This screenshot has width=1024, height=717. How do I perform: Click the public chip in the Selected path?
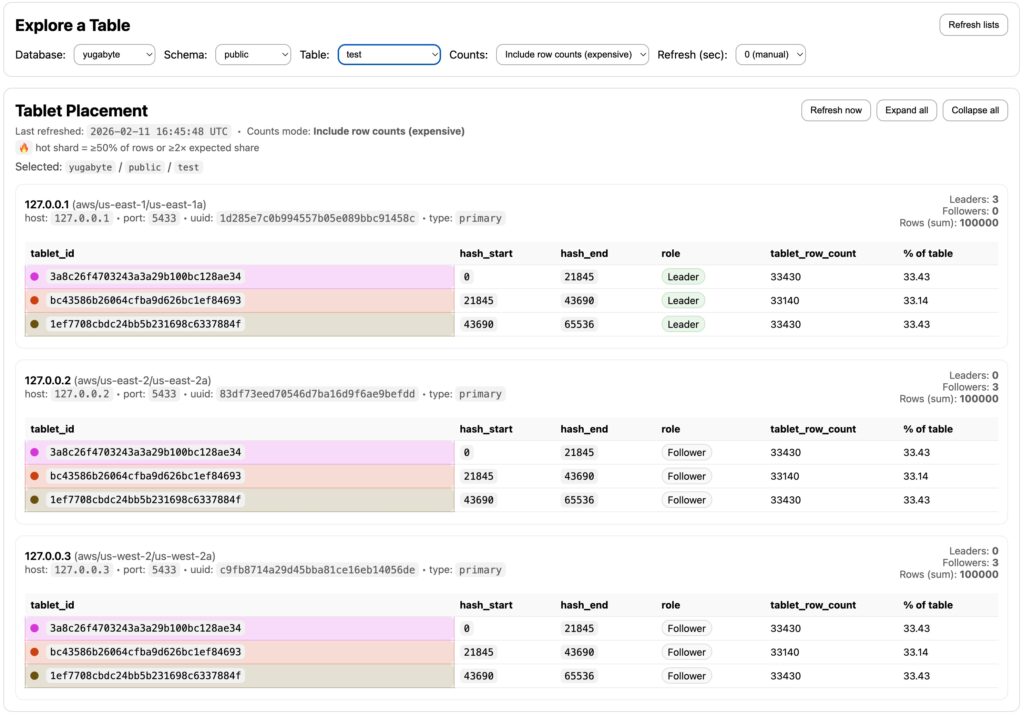click(145, 167)
